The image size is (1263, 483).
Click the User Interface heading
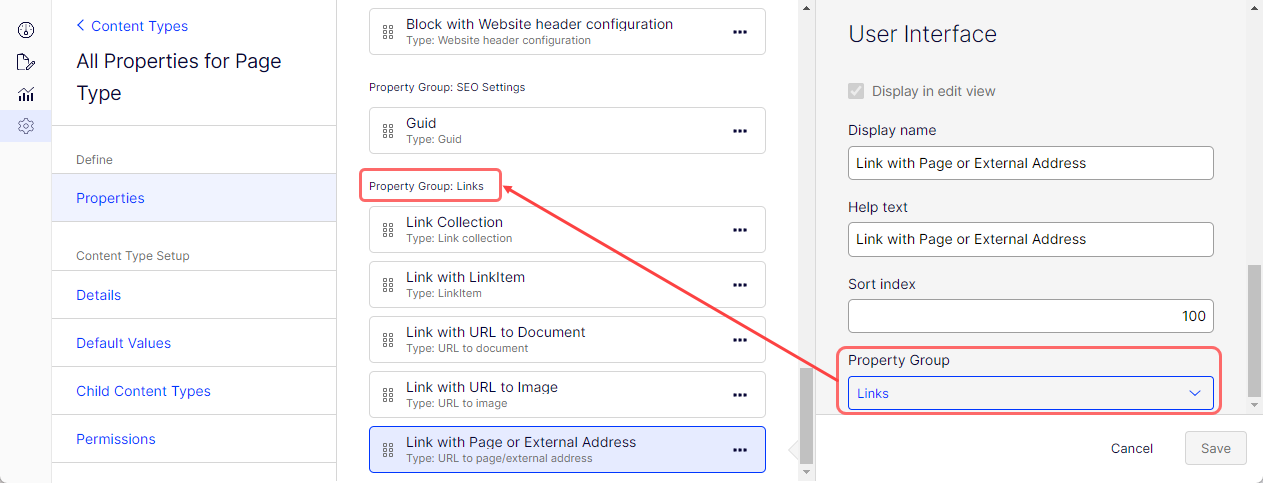(922, 34)
